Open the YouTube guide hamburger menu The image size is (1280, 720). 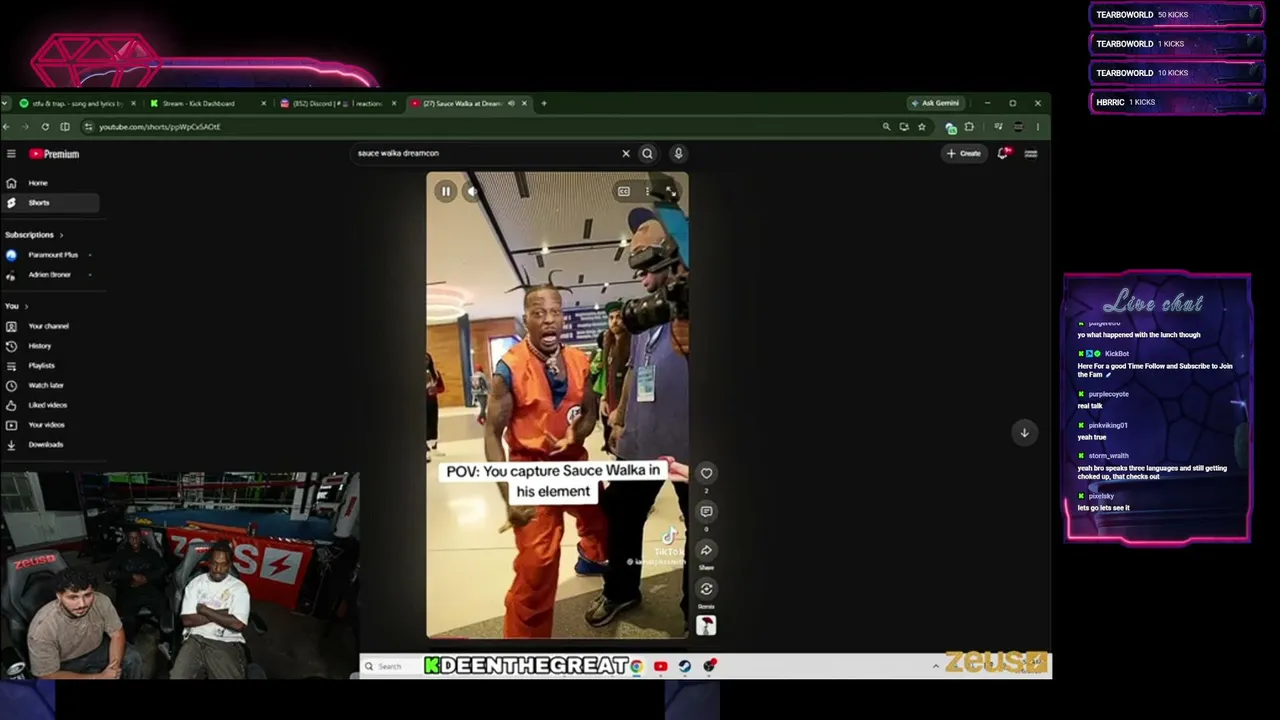pos(11,154)
